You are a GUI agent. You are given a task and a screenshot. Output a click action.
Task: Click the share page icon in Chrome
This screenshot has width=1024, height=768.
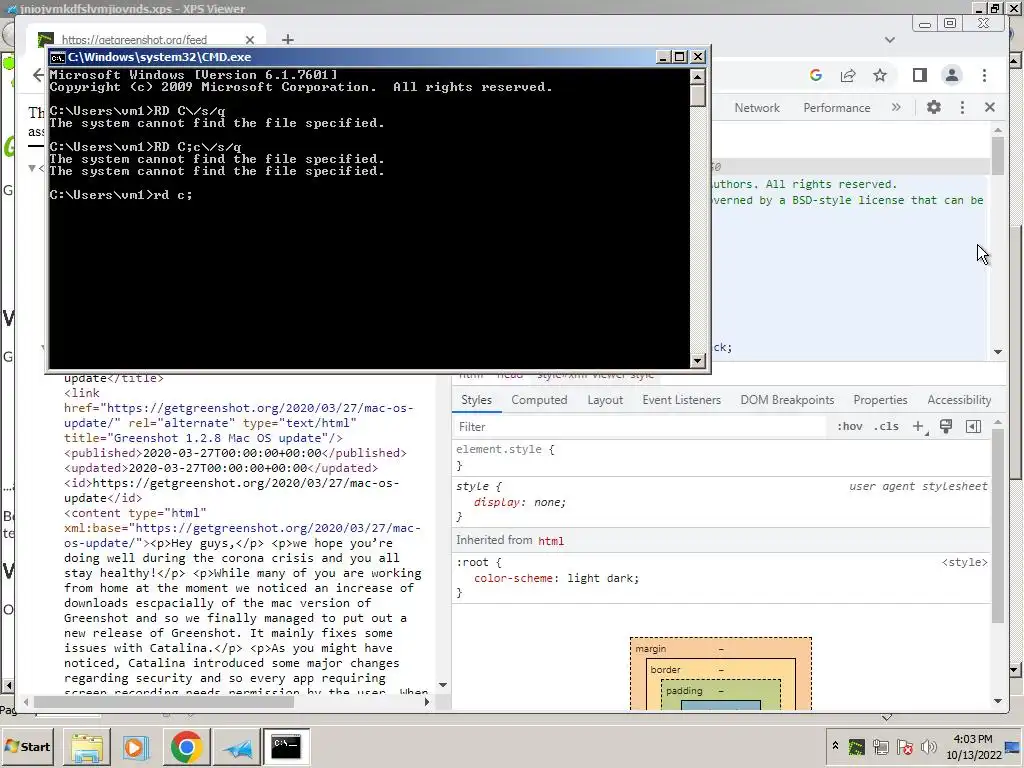[x=848, y=75]
